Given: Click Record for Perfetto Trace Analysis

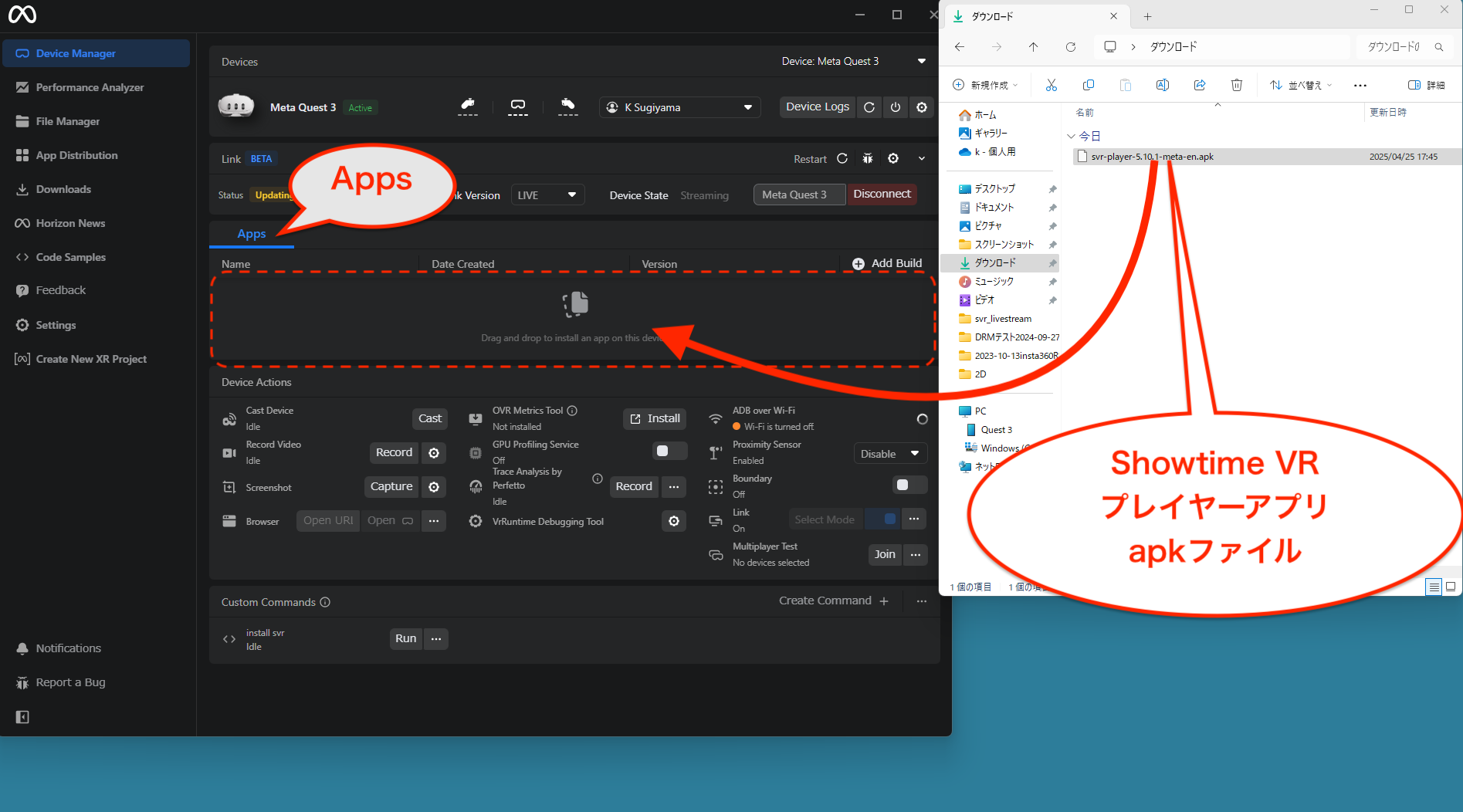Looking at the screenshot, I should point(634,486).
